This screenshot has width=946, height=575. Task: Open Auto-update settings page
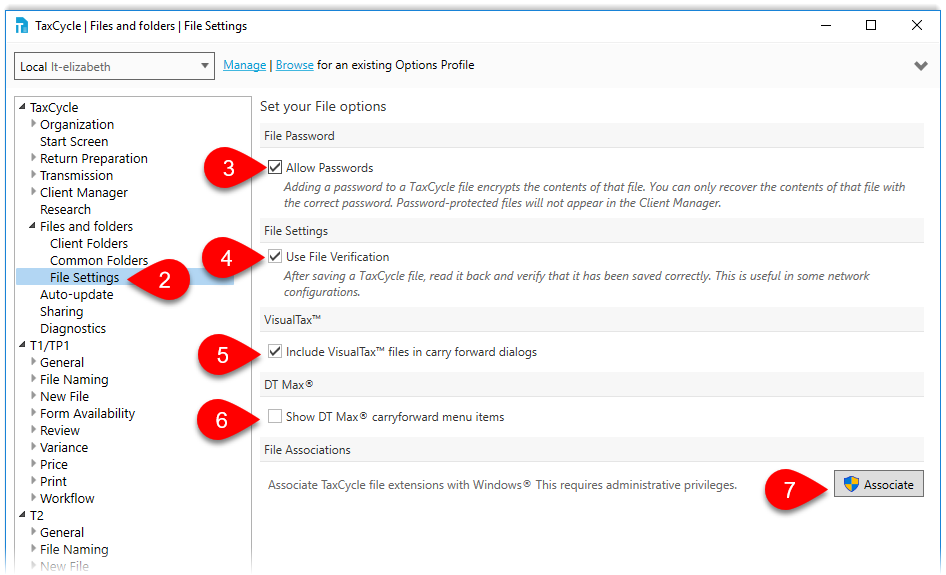(77, 294)
